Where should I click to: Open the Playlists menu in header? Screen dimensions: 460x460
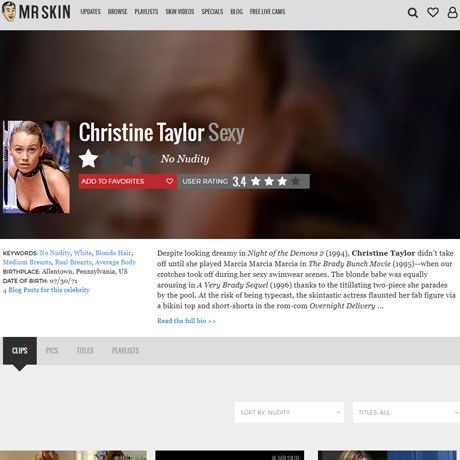[146, 12]
